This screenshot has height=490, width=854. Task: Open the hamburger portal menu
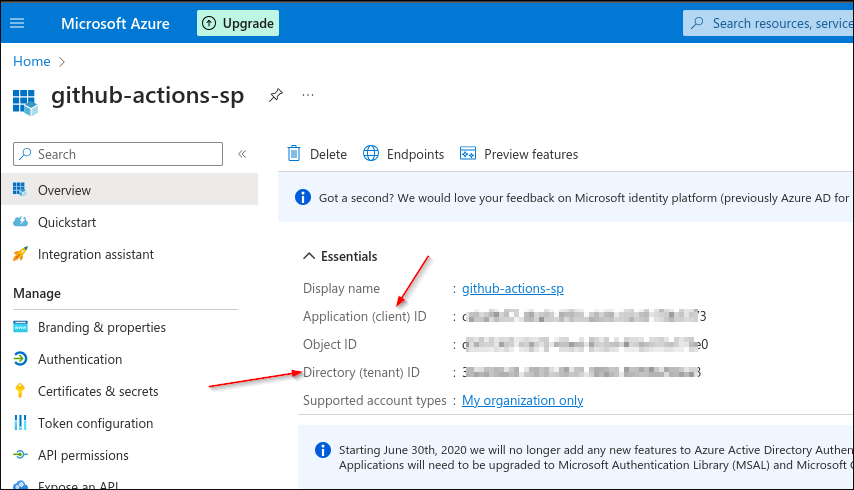(17, 23)
